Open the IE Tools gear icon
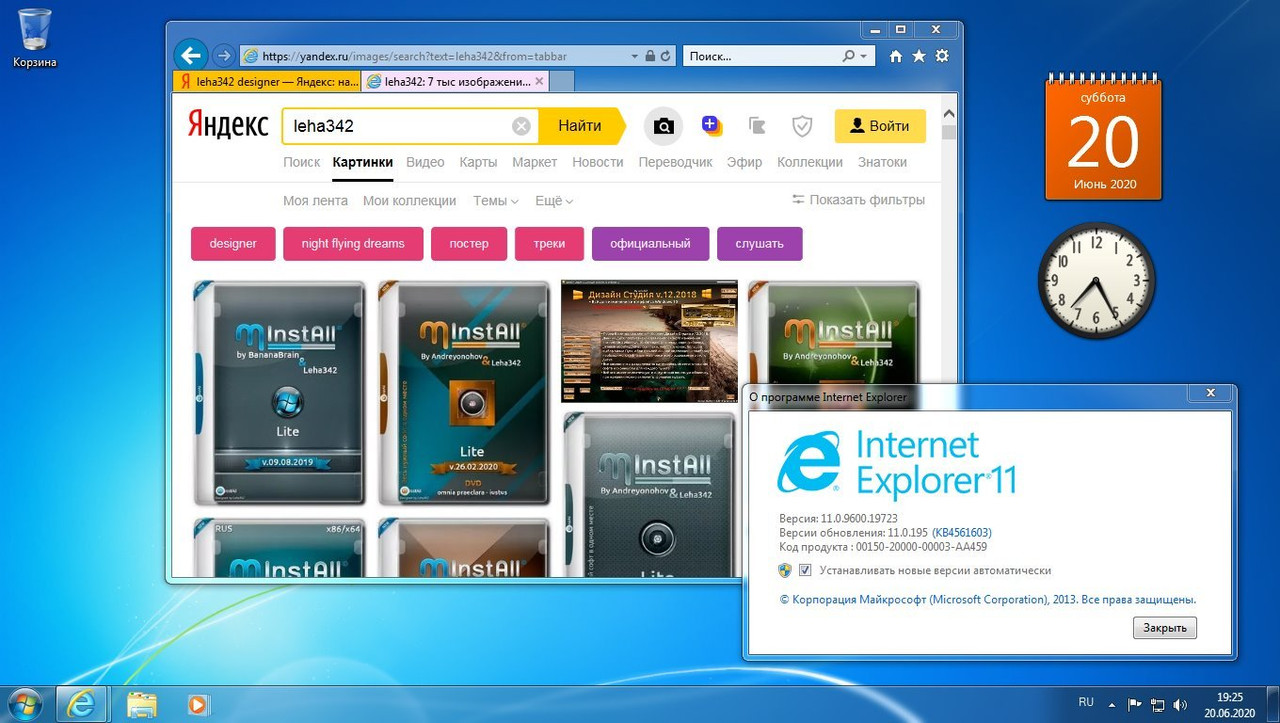The width and height of the screenshot is (1280, 723). (942, 56)
